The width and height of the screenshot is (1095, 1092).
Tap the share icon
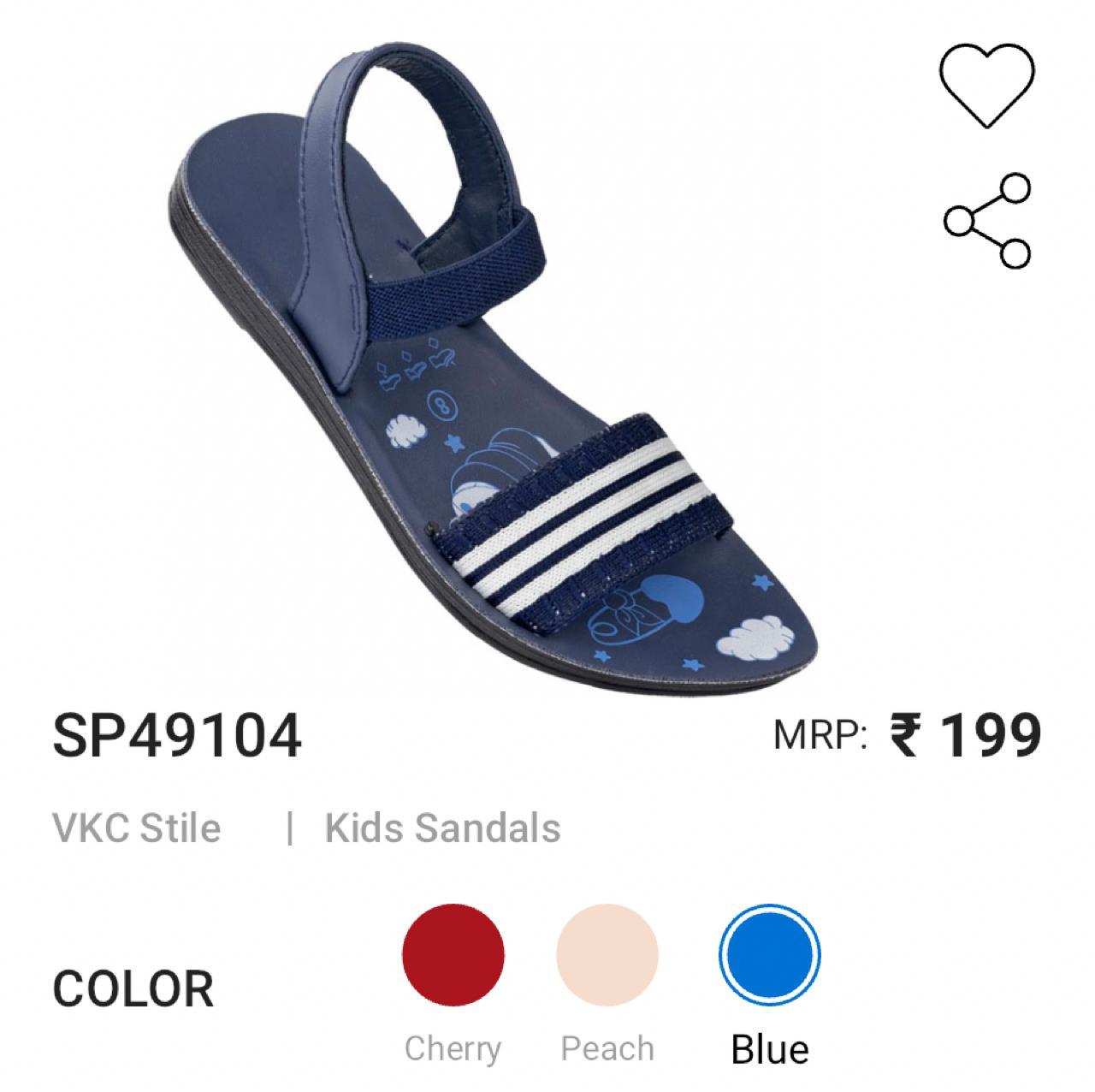(x=988, y=221)
